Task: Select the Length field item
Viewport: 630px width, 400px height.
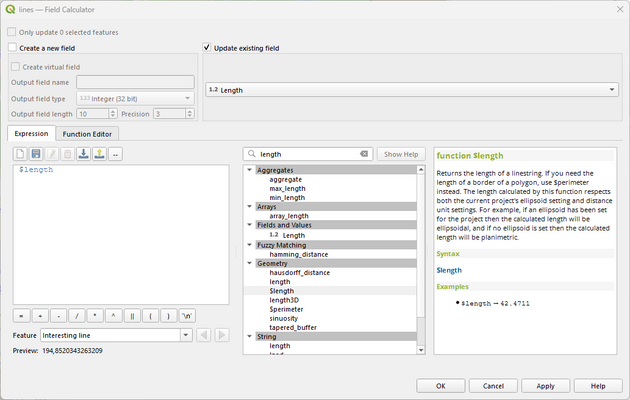Action: (294, 235)
